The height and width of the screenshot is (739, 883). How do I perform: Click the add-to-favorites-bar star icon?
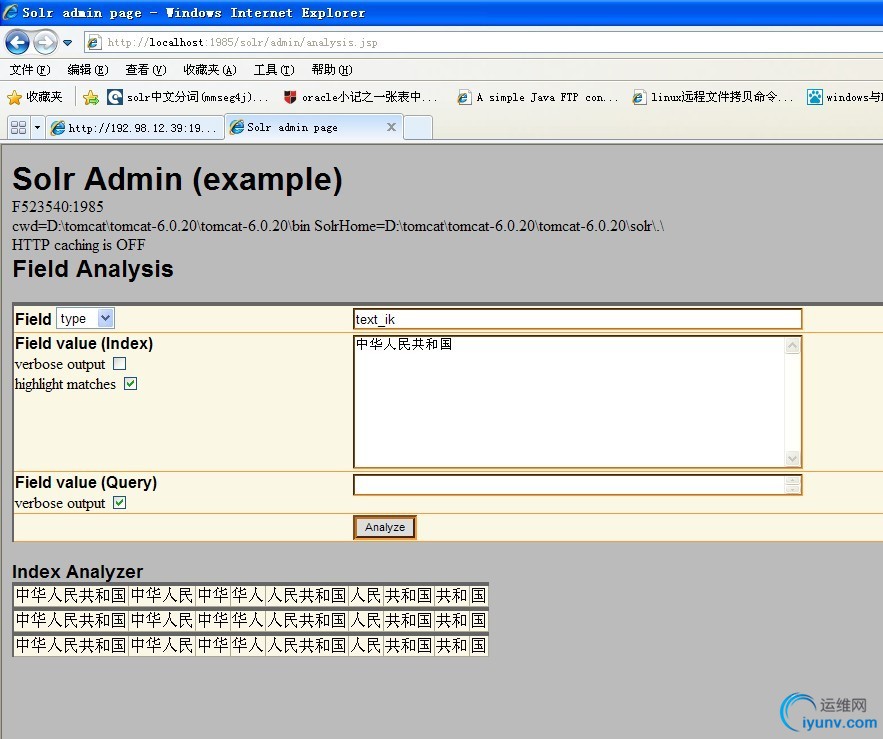[90, 97]
